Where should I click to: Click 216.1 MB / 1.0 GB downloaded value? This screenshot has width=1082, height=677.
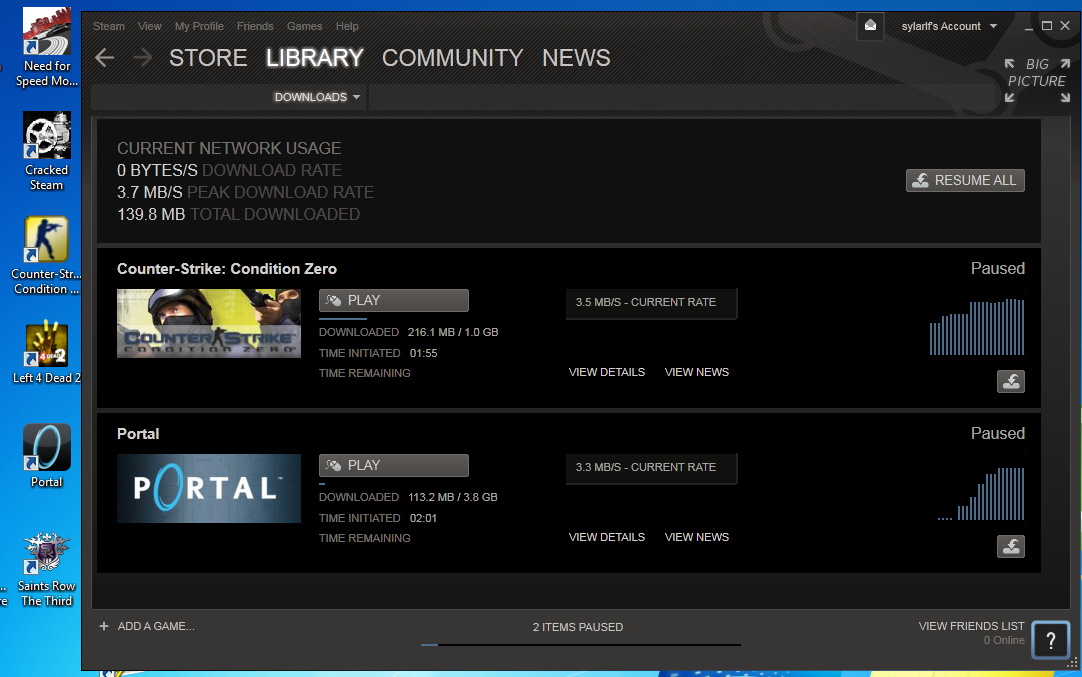pyautogui.click(x=453, y=332)
